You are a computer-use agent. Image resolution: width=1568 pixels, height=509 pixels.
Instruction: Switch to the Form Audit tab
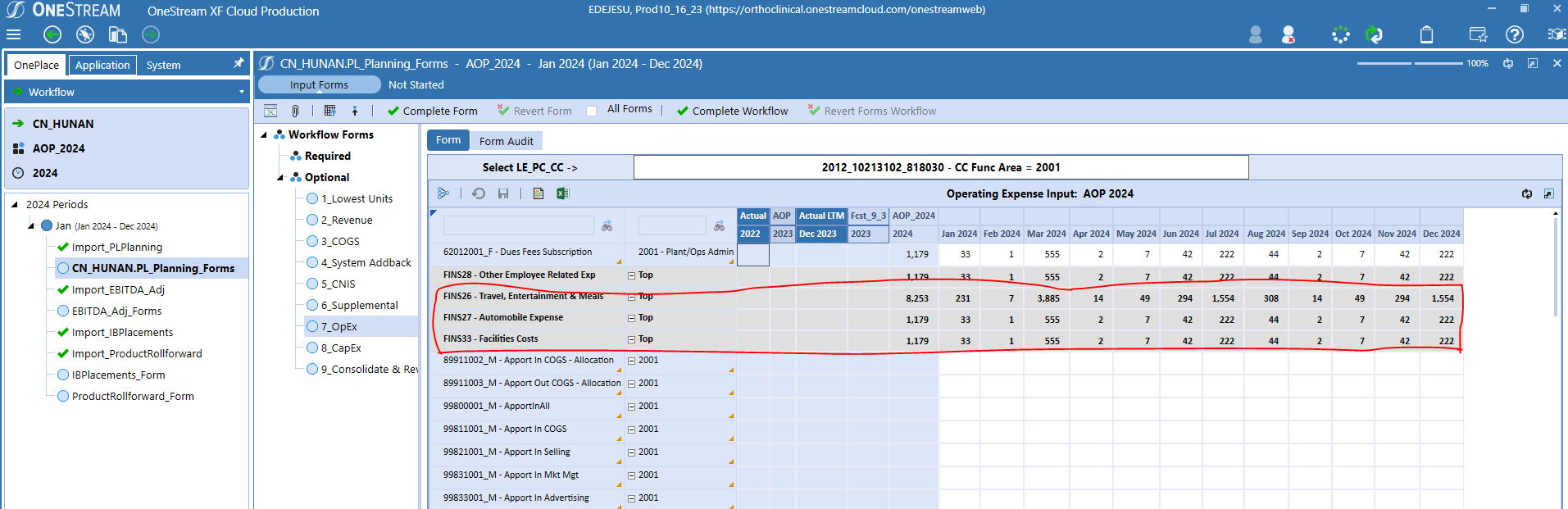tap(506, 141)
